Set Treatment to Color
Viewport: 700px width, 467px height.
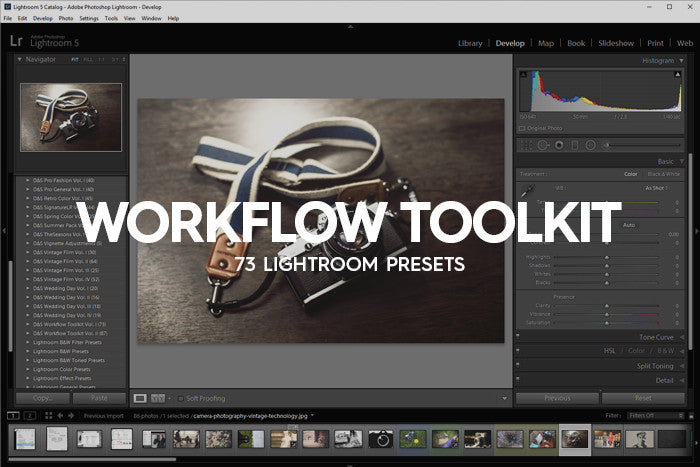click(x=630, y=174)
